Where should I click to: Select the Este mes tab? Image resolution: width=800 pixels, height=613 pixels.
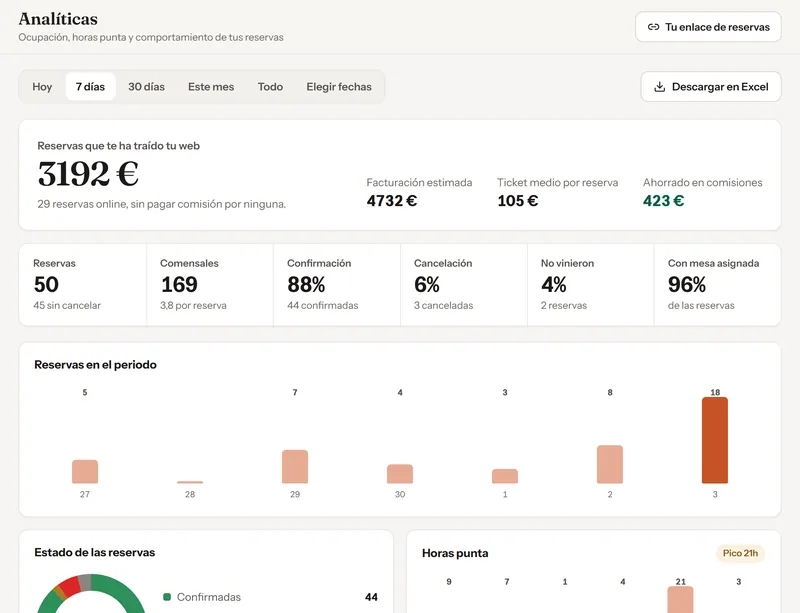click(211, 87)
